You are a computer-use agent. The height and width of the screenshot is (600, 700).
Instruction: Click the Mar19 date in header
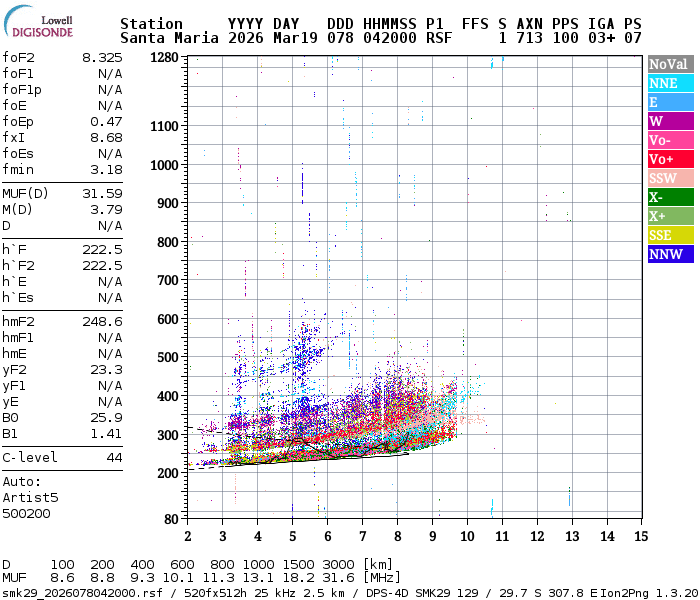pyautogui.click(x=295, y=38)
